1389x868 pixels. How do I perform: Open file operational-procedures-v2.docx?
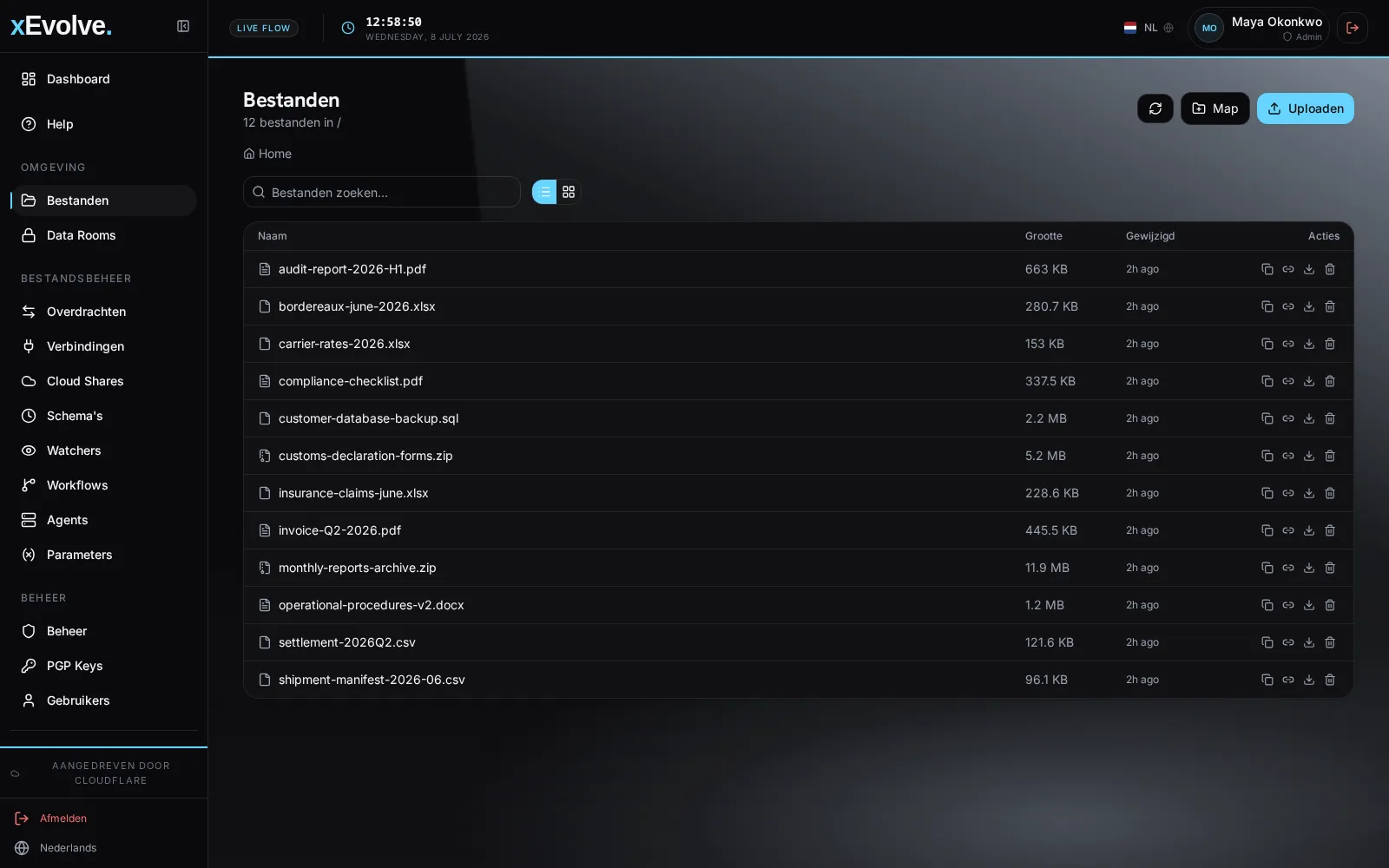pos(372,605)
